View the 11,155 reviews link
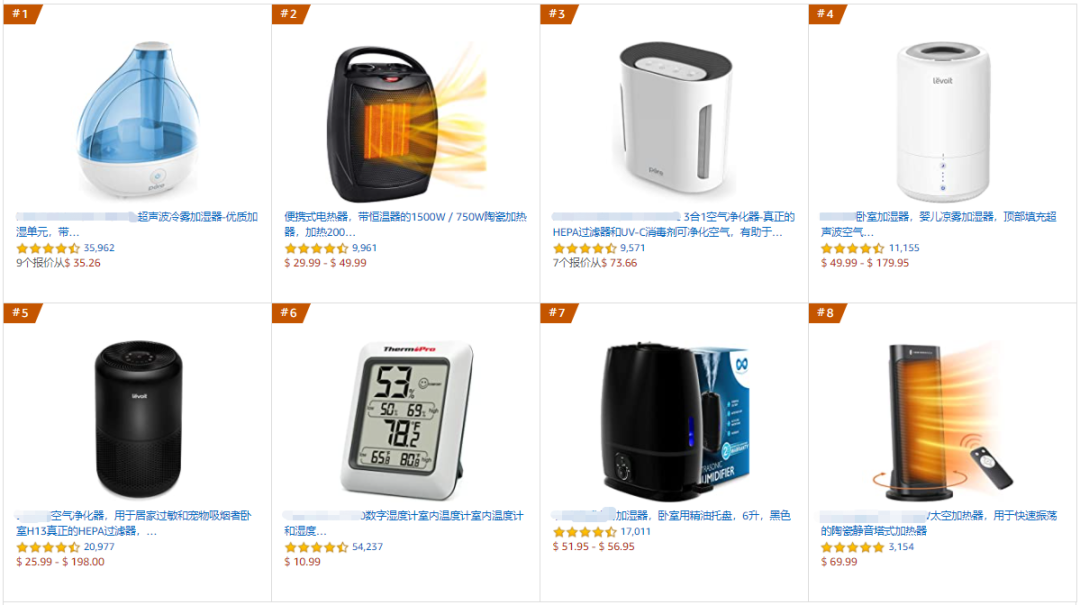The height and width of the screenshot is (605, 1080). (904, 248)
